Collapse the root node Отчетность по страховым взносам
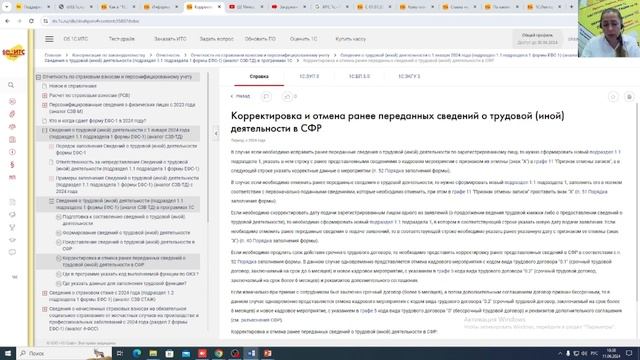Viewport: 640px width, 360px height. pos(38,77)
